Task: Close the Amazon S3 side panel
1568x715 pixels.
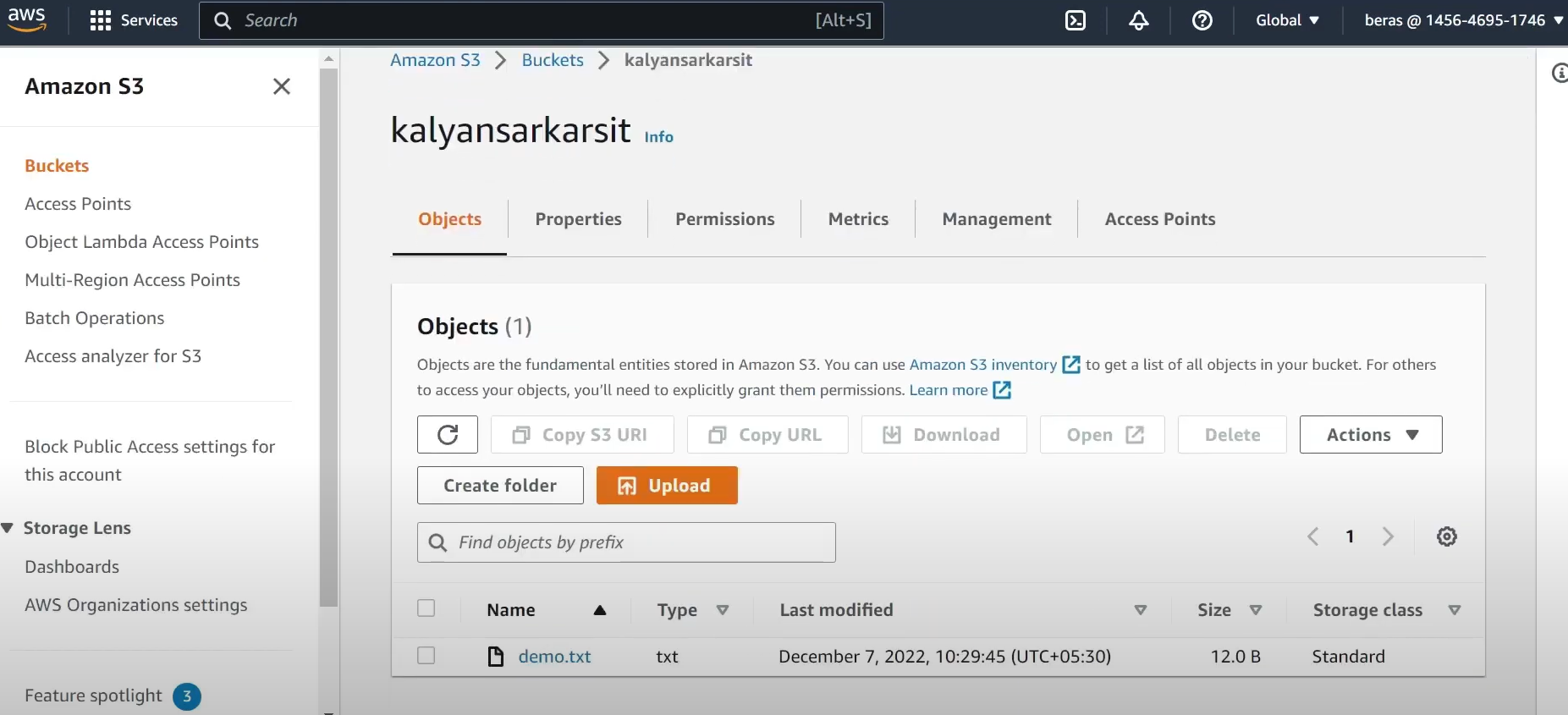Action: click(x=282, y=86)
